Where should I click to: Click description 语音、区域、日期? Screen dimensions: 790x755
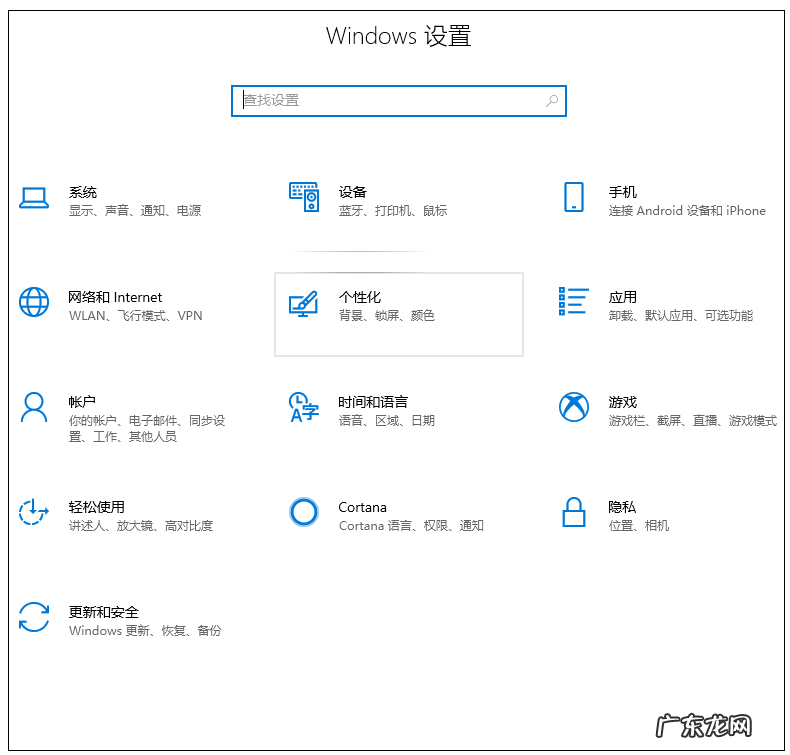(387, 421)
